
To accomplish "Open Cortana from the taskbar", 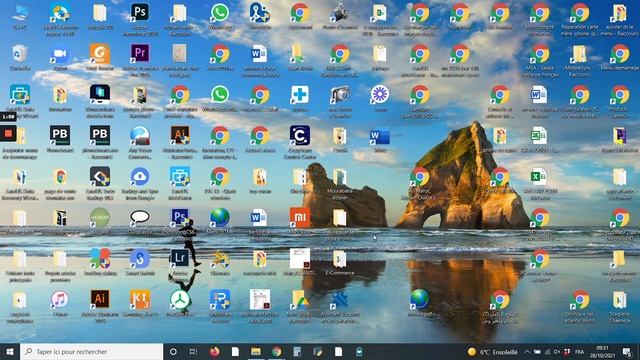I will coord(173,351).
